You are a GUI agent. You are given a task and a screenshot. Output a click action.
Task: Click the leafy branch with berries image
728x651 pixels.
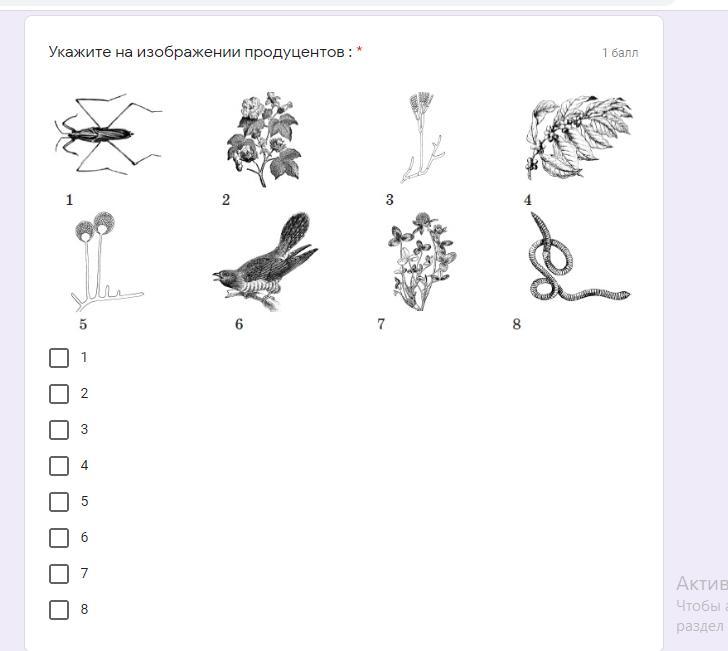coord(579,137)
